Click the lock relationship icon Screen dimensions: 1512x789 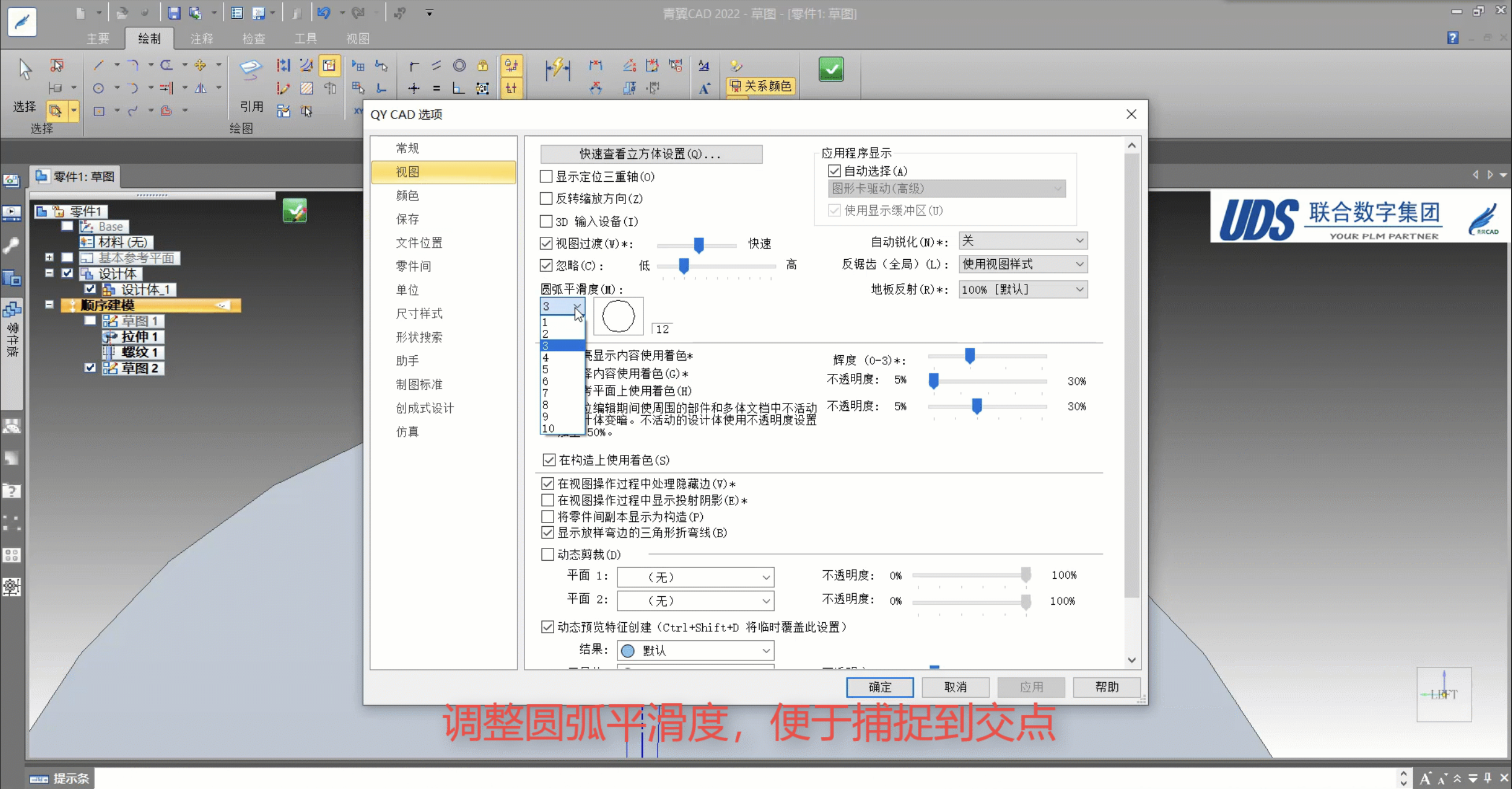click(482, 65)
